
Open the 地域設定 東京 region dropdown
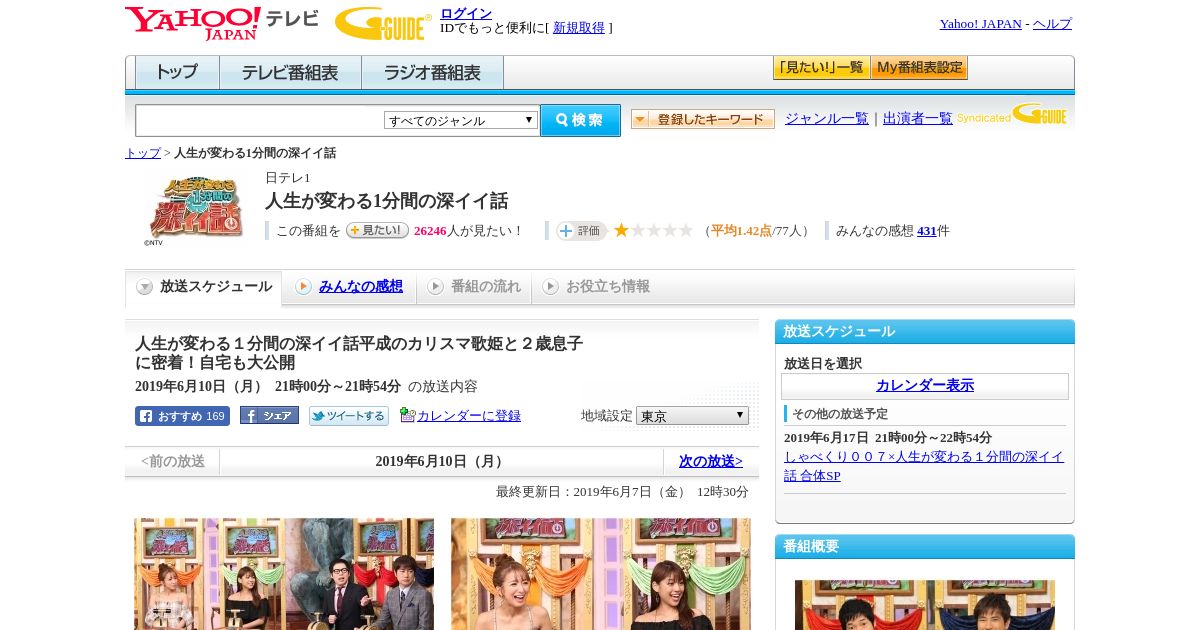click(692, 416)
